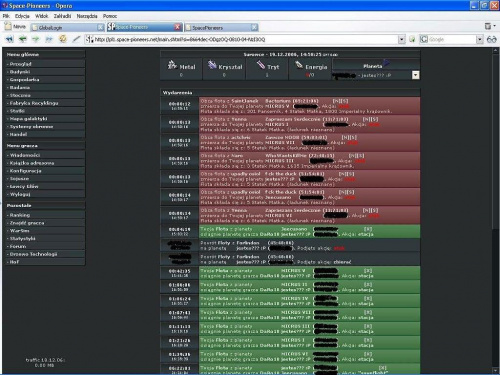Click the page vertical scrollbar
This screenshot has height=375, width=500.
(x=495, y=210)
